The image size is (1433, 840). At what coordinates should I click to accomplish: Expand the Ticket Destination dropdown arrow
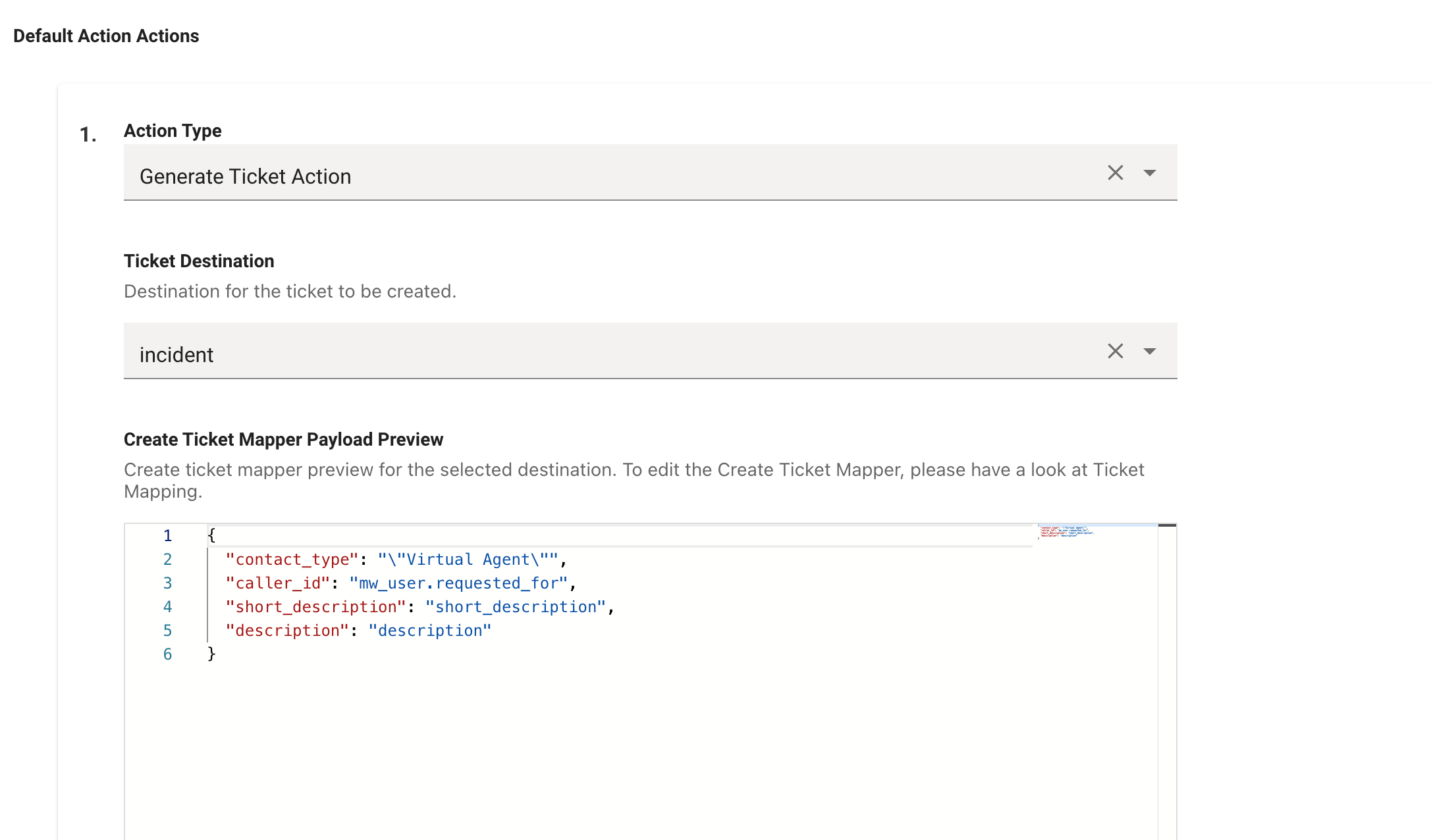(1150, 351)
